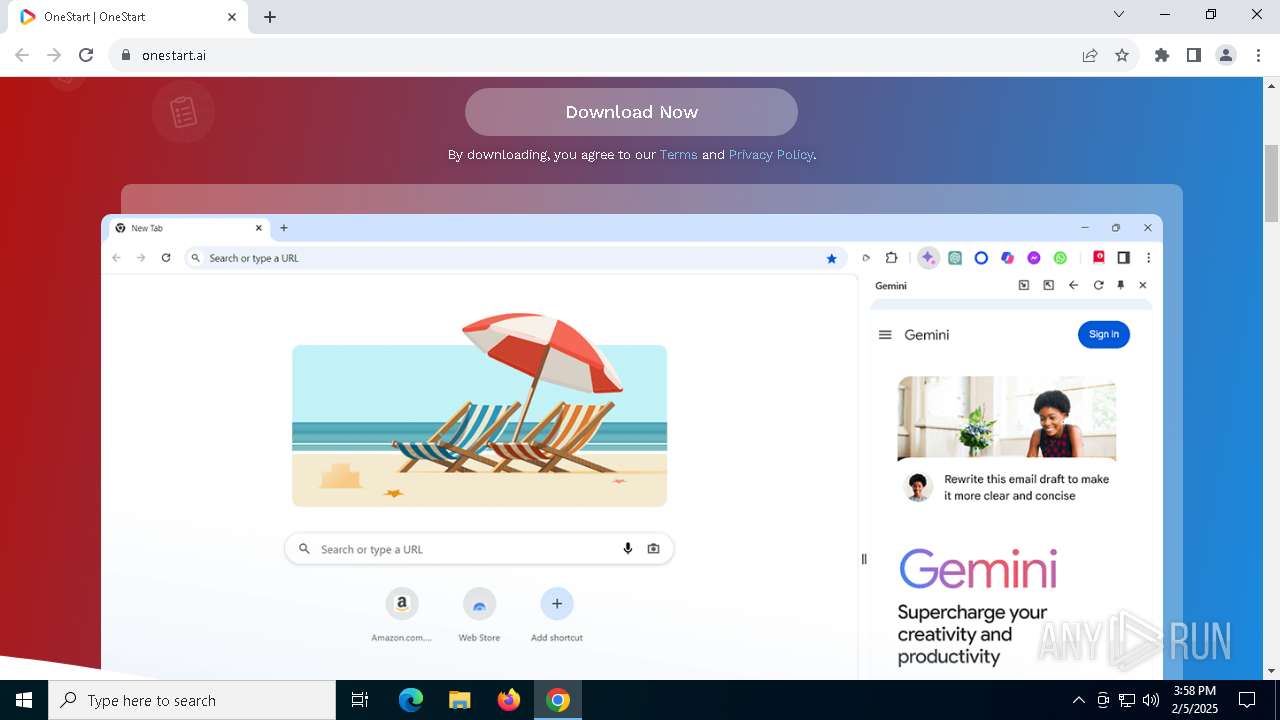Open a new Chrome tab
Image resolution: width=1280 pixels, height=720 pixels.
pyautogui.click(x=270, y=17)
